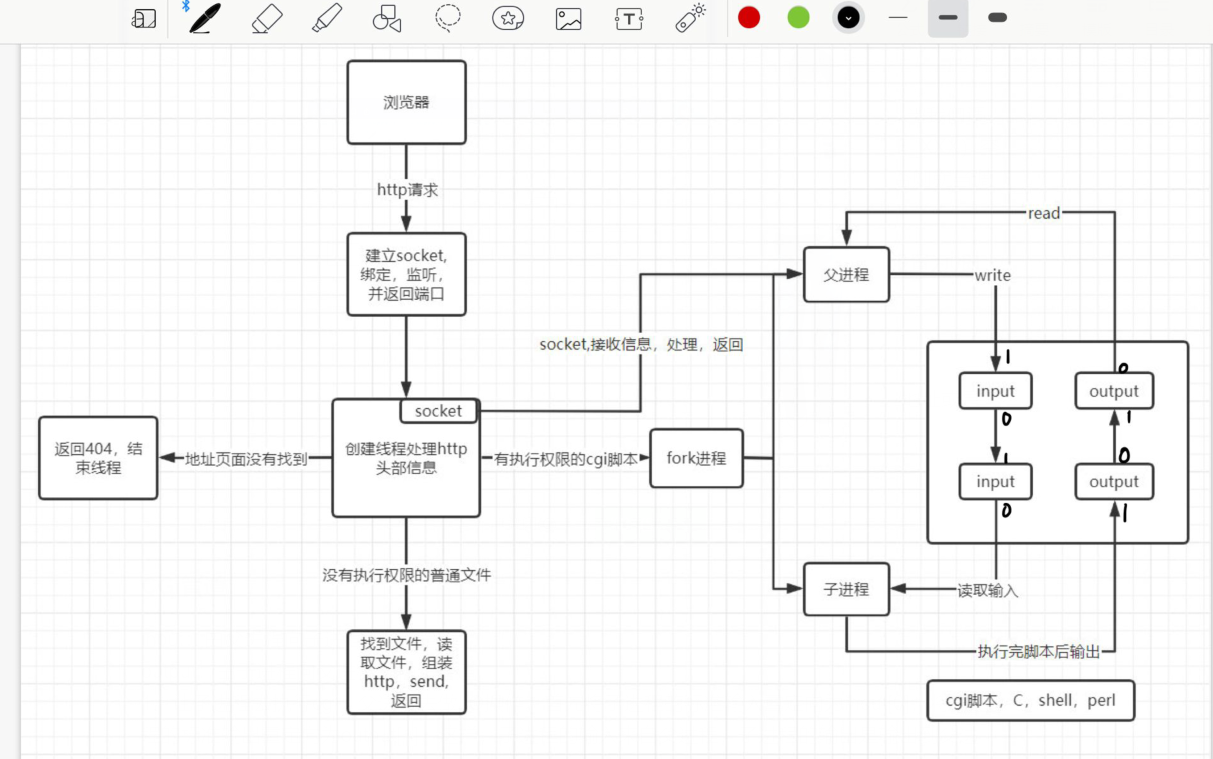Screen dimensions: 1213x759
Task: Switch to the thick stroke width option
Action: [996, 18]
